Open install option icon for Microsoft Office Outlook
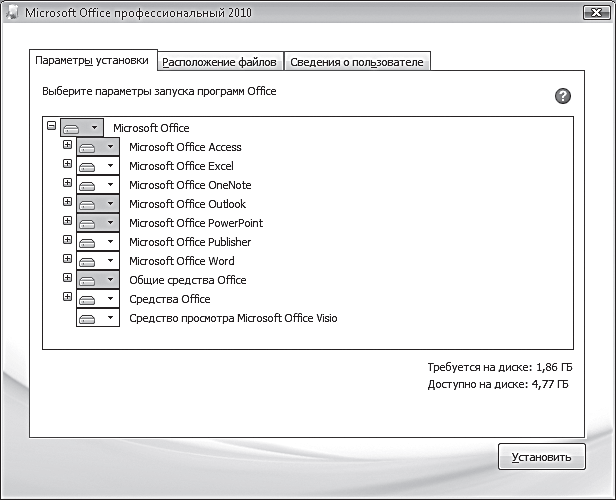The height and width of the screenshot is (500, 616). (x=87, y=204)
